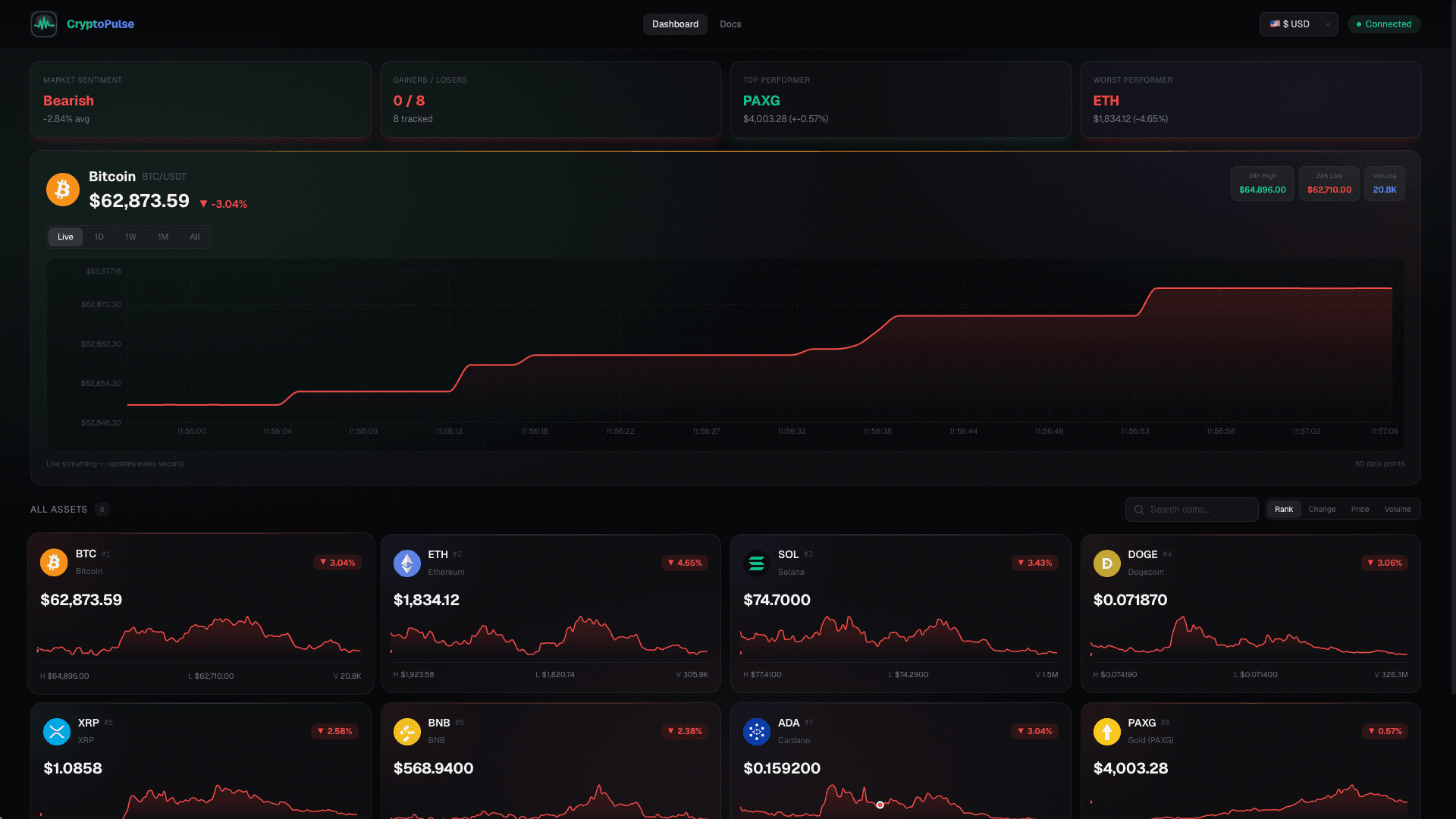The image size is (1456, 819).
Task: Select the 1W chart range
Action: pos(130,237)
